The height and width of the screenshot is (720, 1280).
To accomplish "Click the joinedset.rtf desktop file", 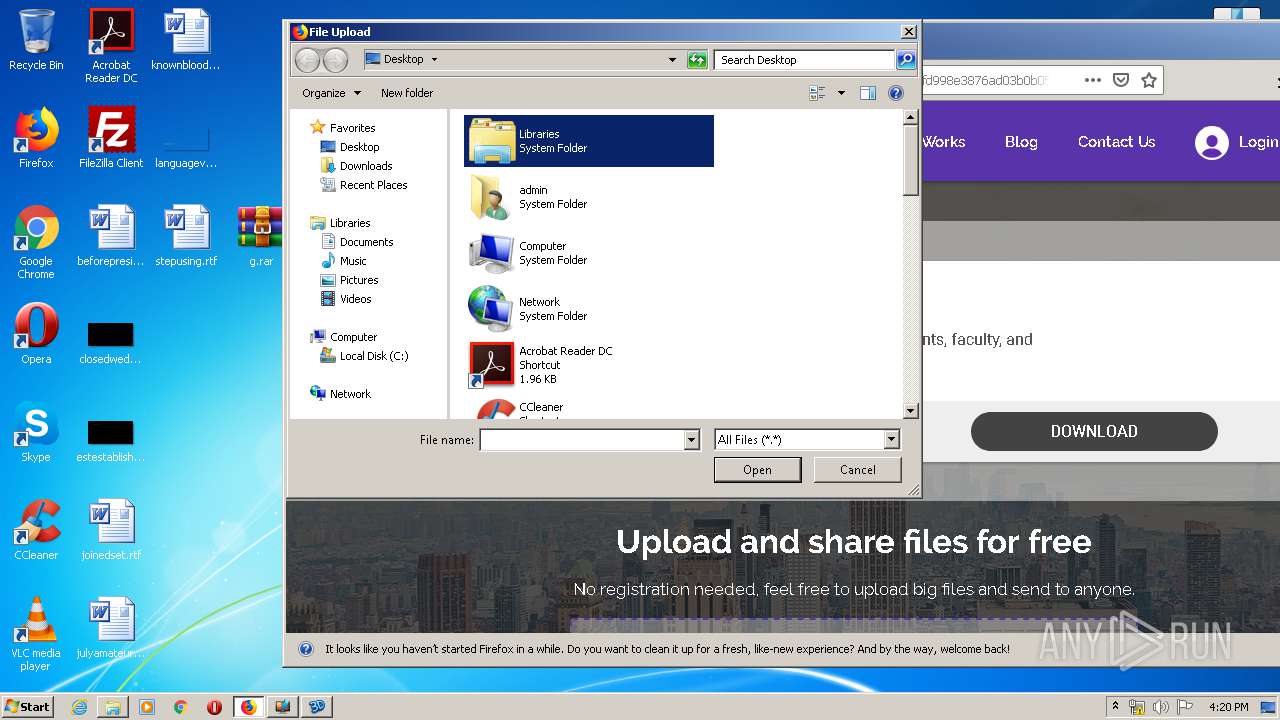I will (x=111, y=530).
